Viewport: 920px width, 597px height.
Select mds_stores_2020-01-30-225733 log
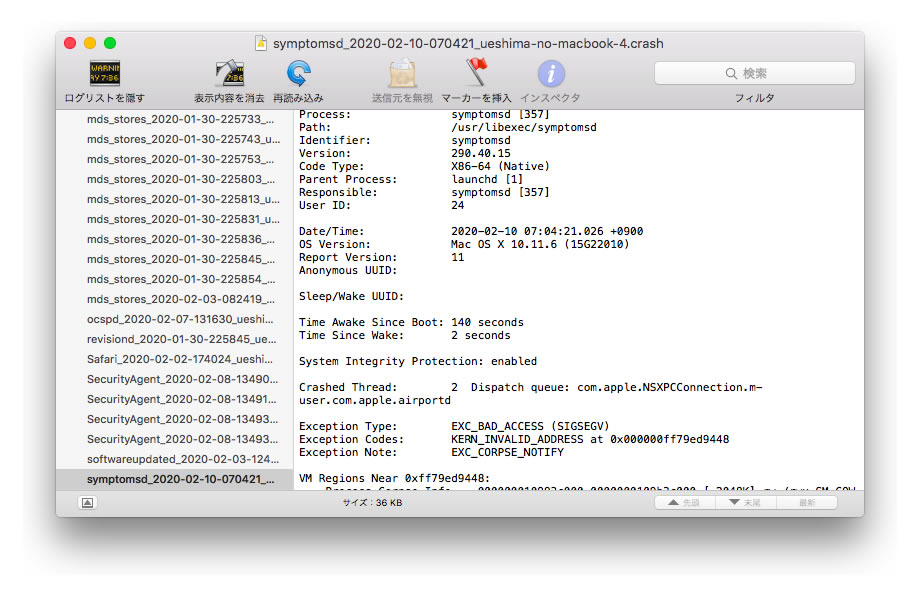click(175, 119)
